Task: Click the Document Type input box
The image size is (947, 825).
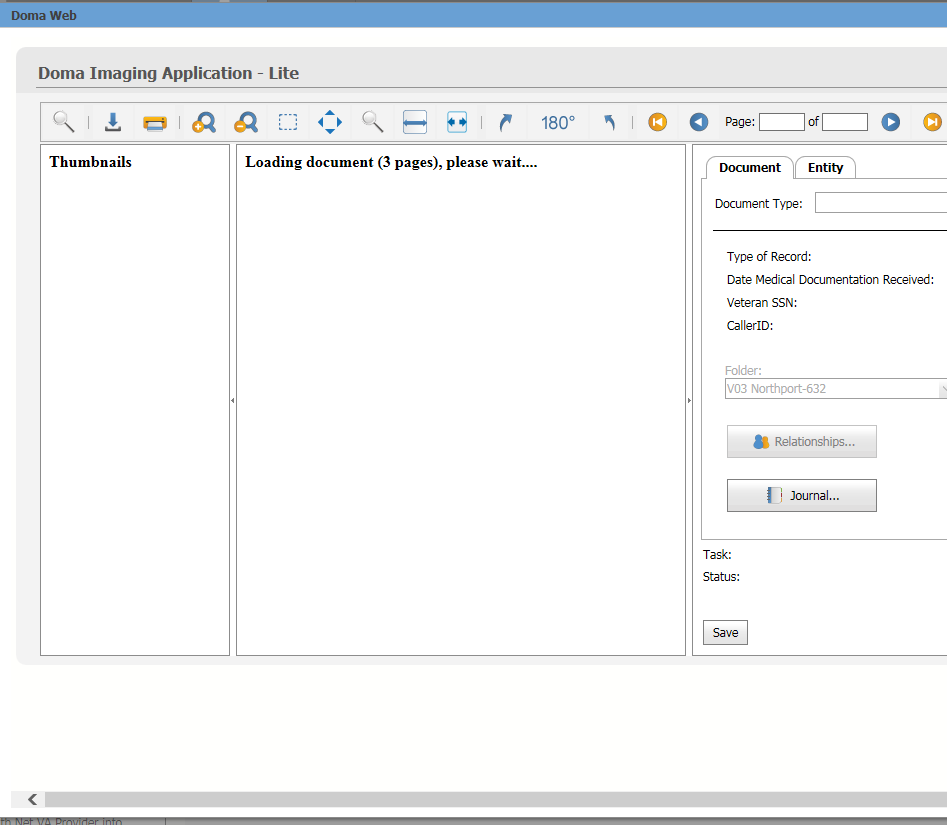Action: [881, 203]
